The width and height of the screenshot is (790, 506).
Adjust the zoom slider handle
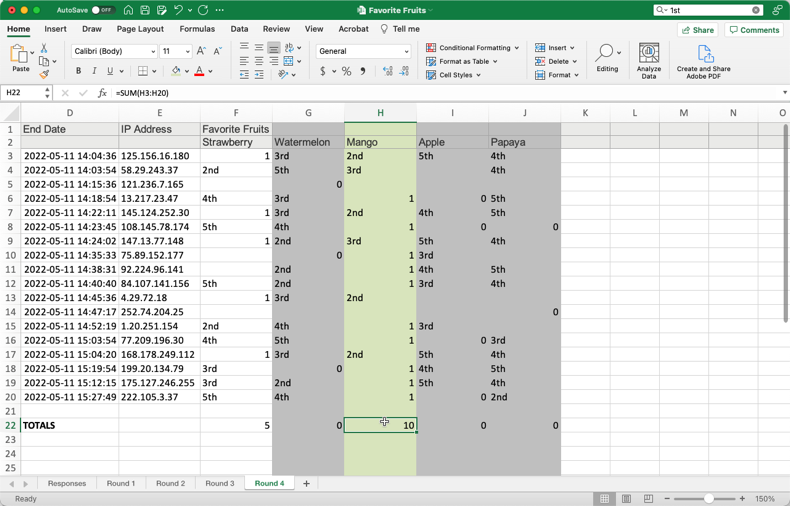708,498
